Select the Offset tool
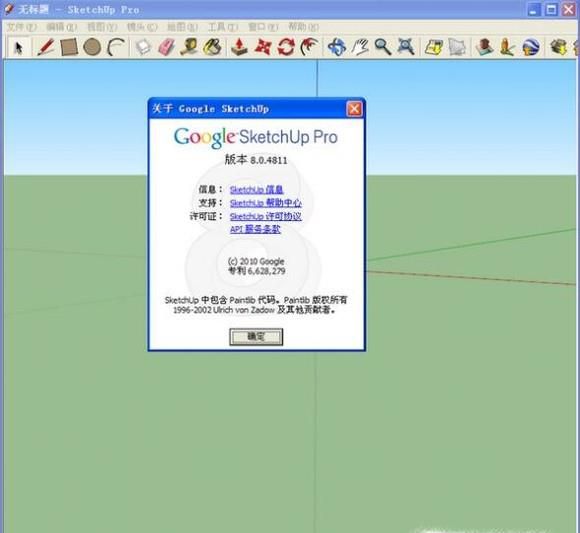Screen dimensions: 580x533 click(x=309, y=47)
